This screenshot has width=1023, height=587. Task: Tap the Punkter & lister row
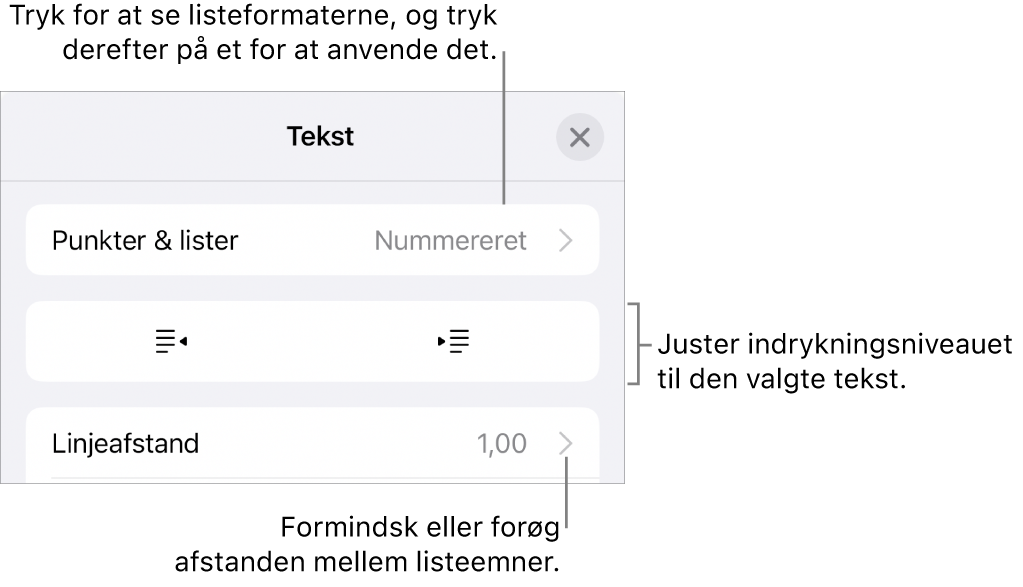(300, 239)
